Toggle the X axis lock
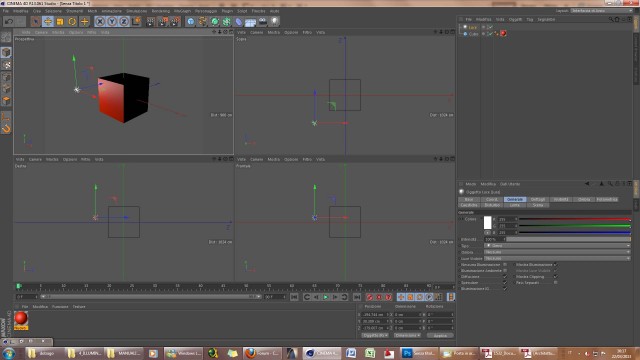 [100, 21]
